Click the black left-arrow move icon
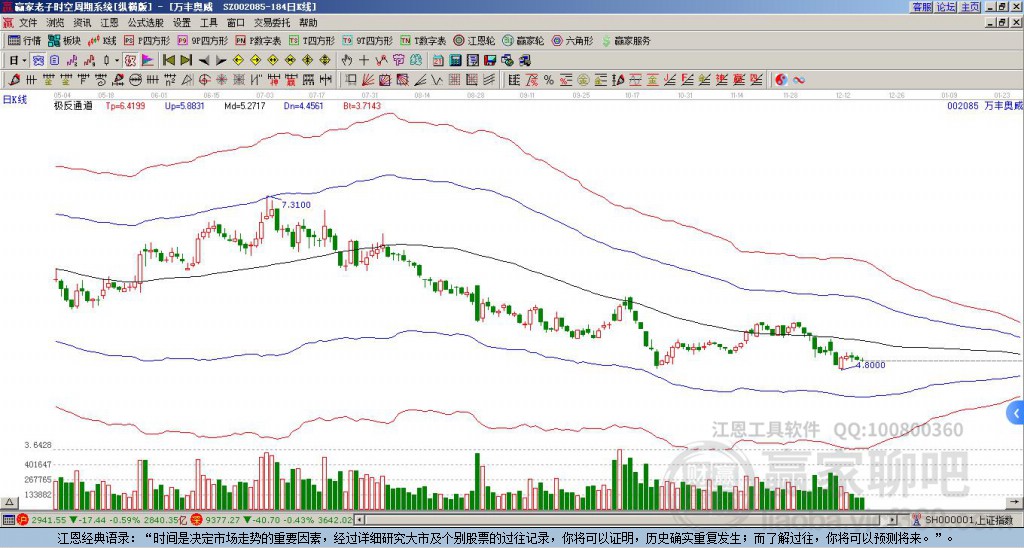The height and width of the screenshot is (548, 1024). click(x=204, y=61)
